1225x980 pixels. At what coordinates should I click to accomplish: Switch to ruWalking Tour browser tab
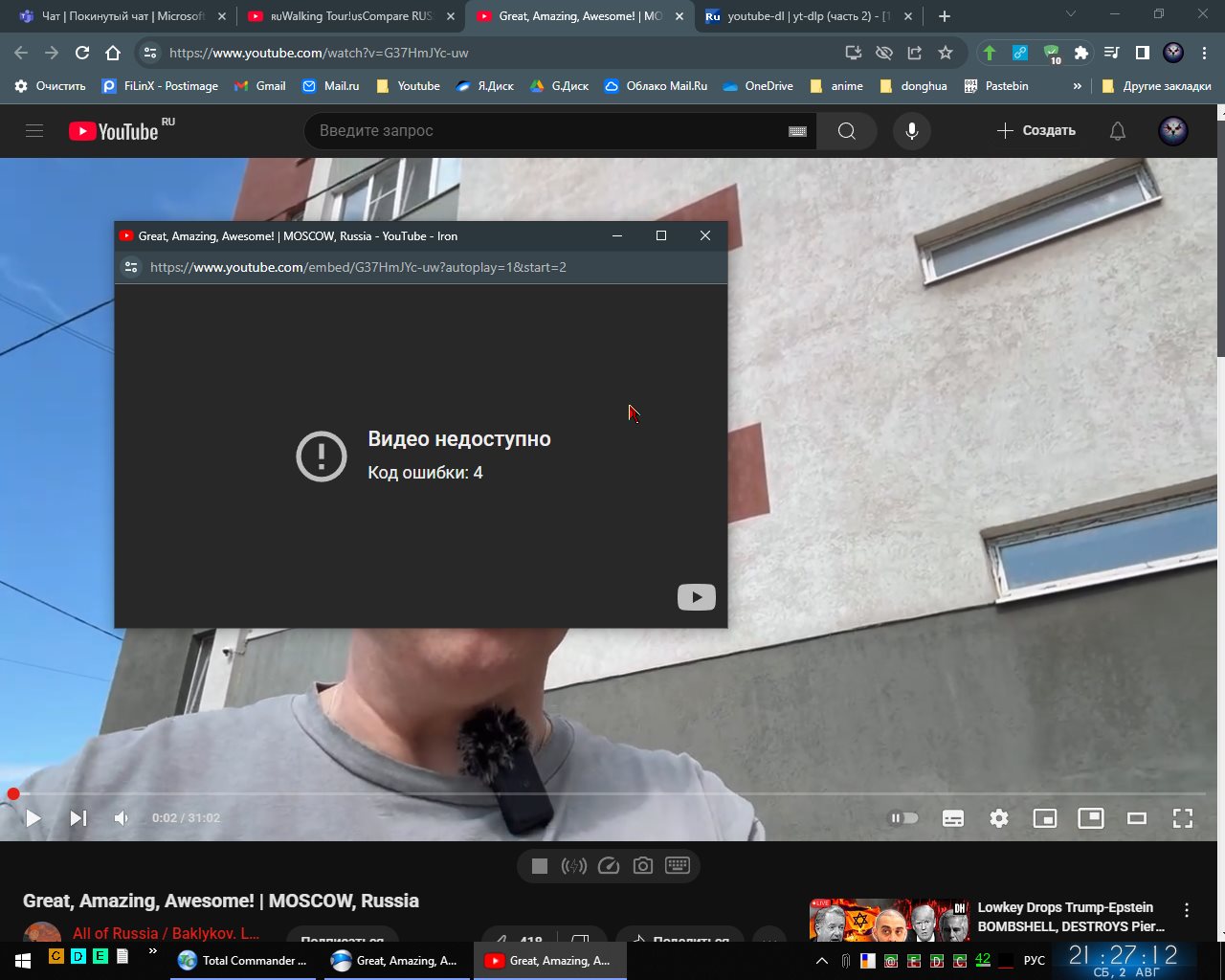coord(349,16)
